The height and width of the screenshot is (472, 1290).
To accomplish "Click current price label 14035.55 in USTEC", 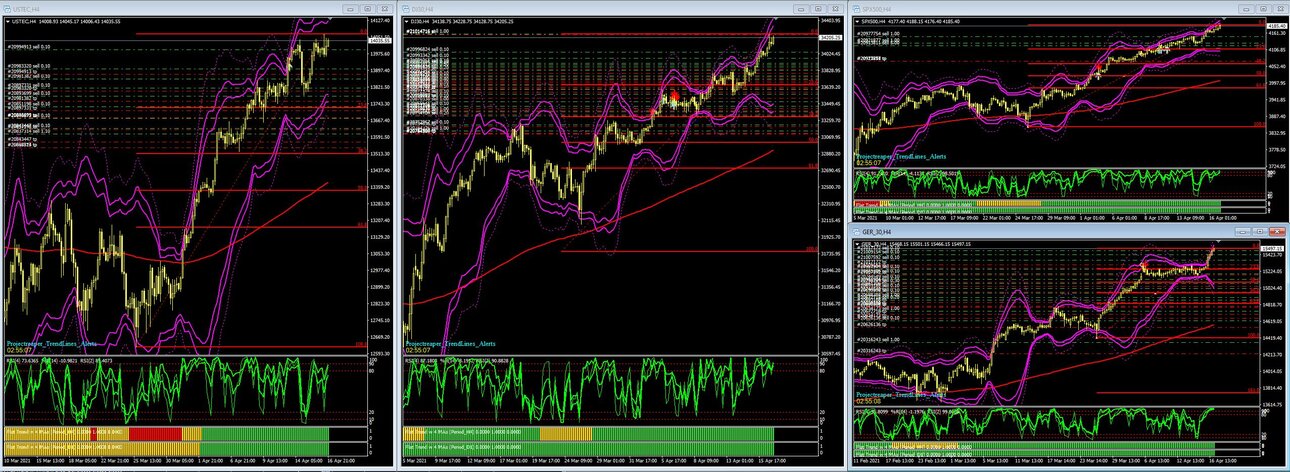I will coord(380,40).
